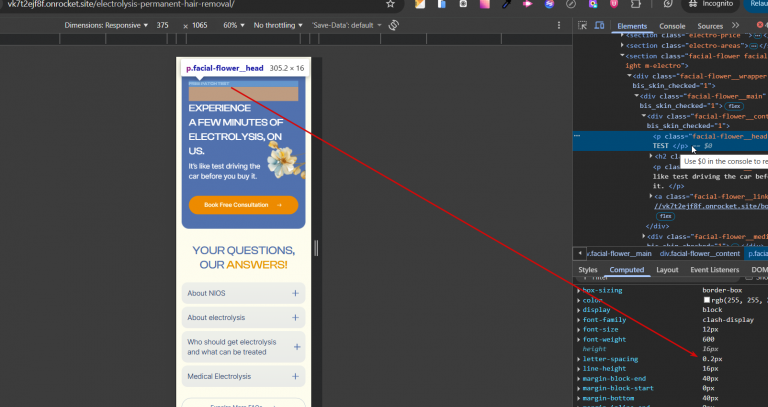
Task: Click the vk7t2ejf8f.onrocket.site href link in DOM
Action: [x=711, y=206]
